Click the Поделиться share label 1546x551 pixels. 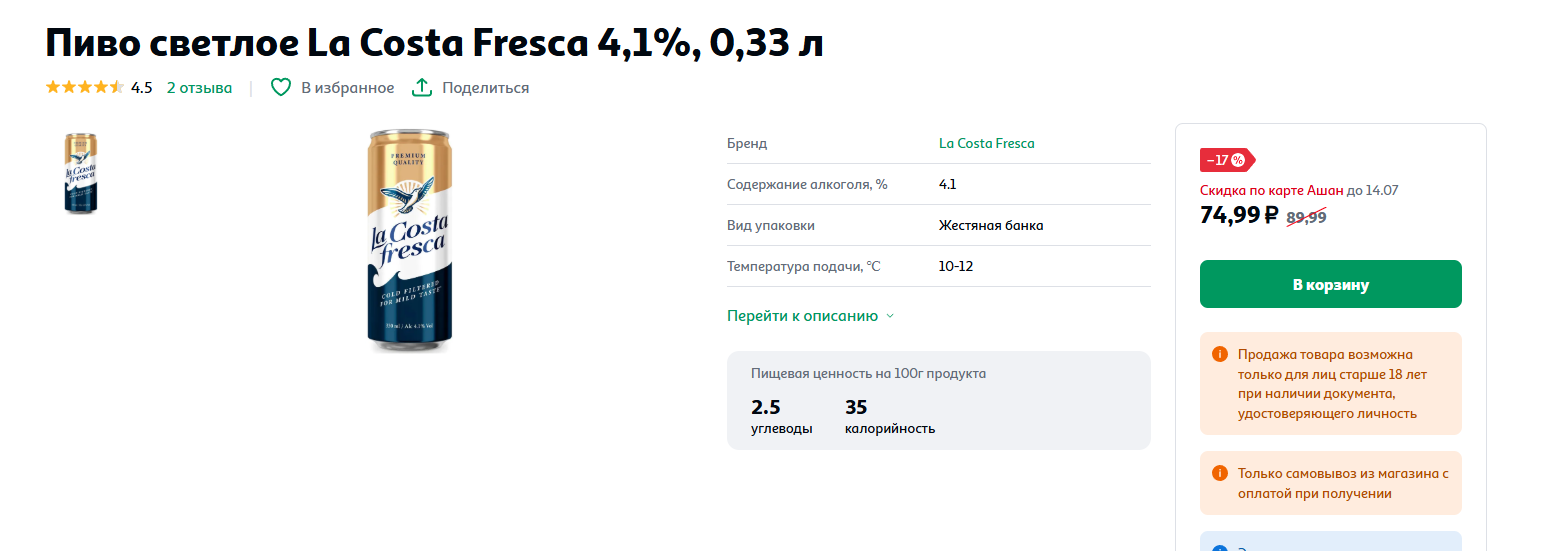[486, 88]
